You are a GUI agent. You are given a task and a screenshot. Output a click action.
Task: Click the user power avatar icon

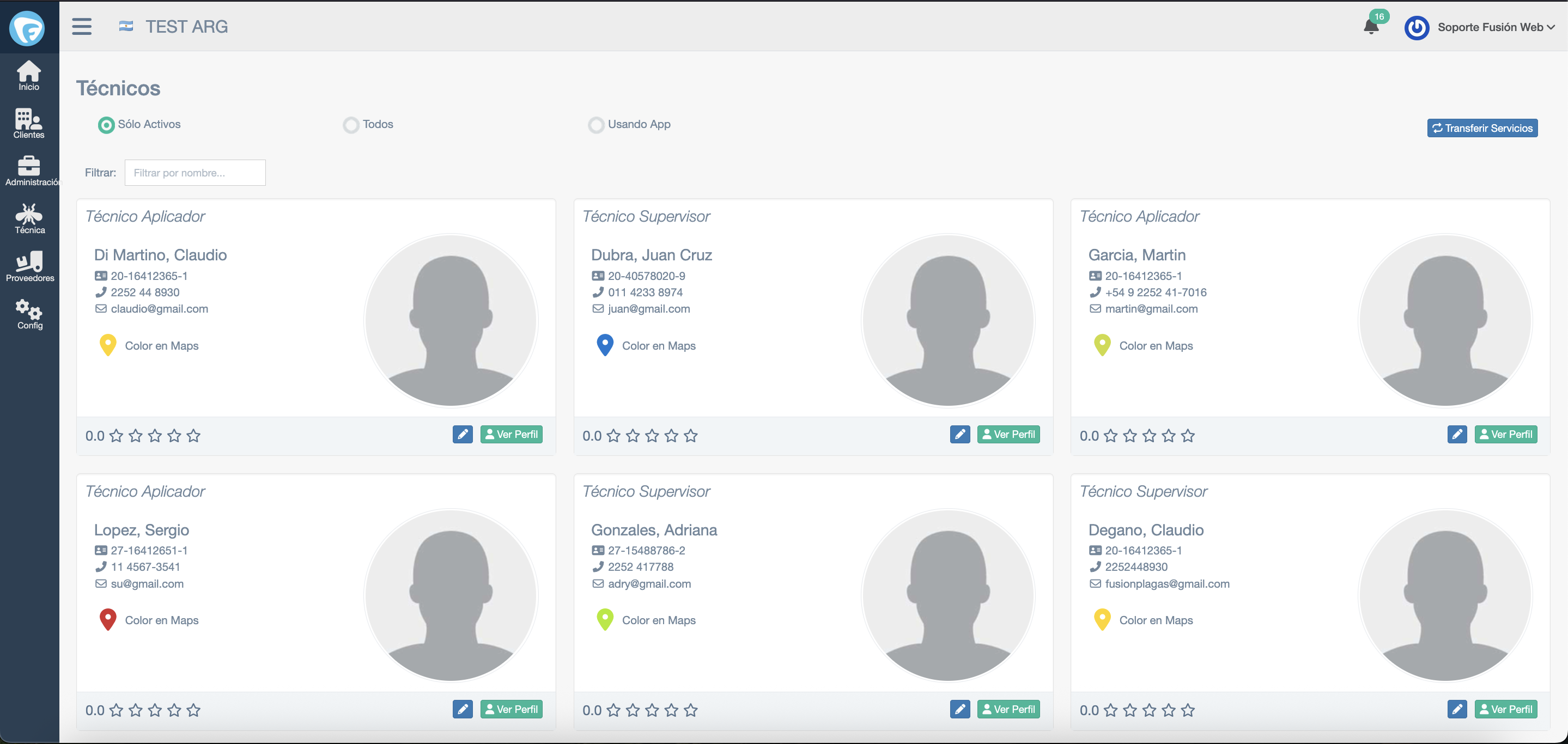pyautogui.click(x=1417, y=27)
